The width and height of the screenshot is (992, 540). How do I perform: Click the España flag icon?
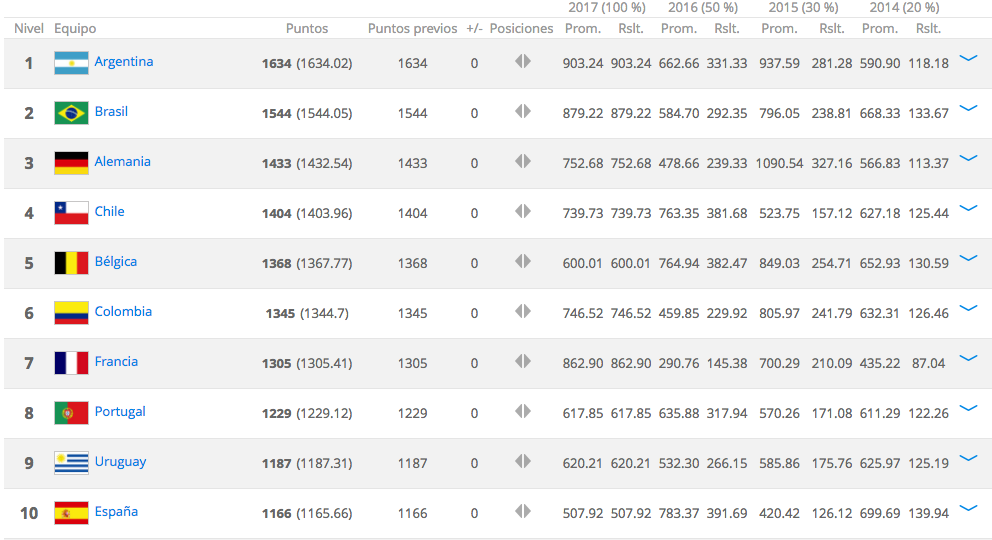71,513
